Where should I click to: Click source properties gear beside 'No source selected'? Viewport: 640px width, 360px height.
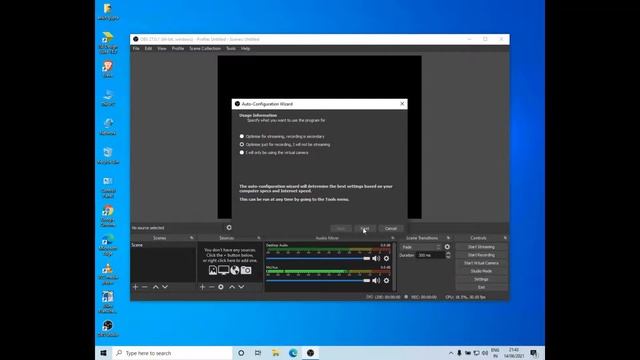pyautogui.click(x=229, y=228)
